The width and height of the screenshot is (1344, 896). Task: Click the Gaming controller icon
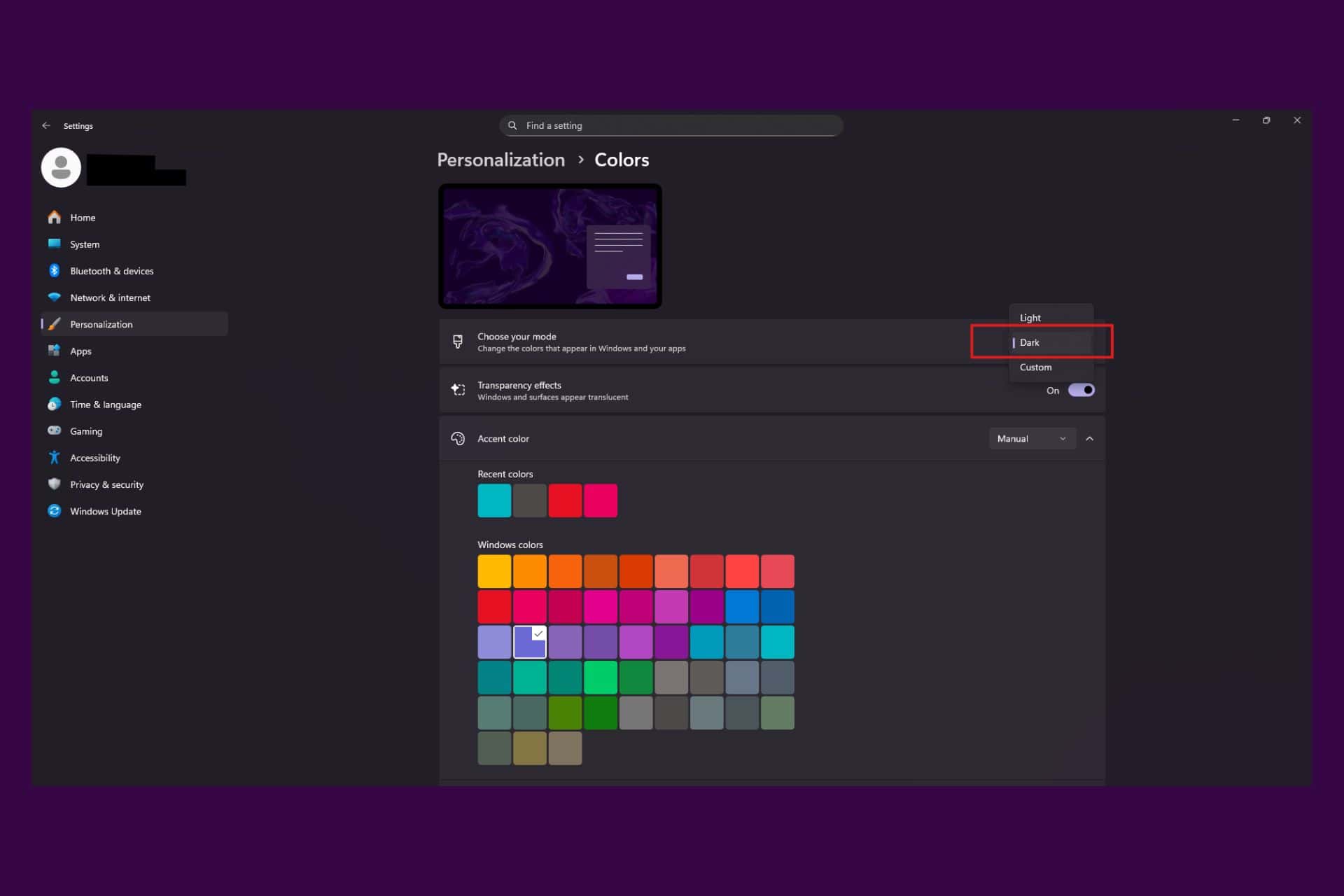pos(55,430)
